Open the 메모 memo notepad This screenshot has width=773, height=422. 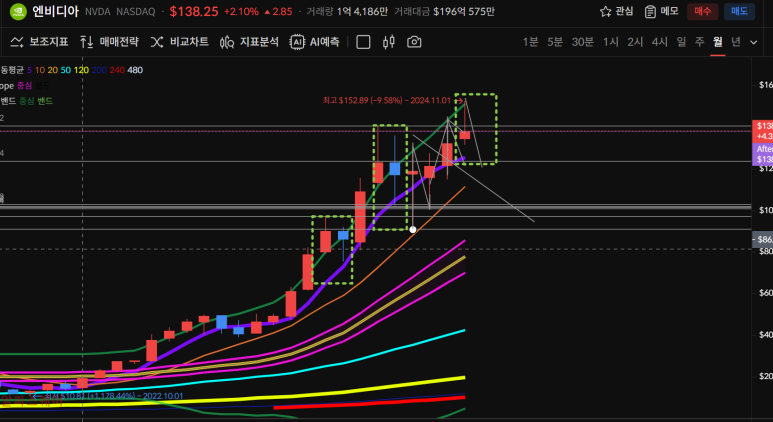(x=662, y=11)
